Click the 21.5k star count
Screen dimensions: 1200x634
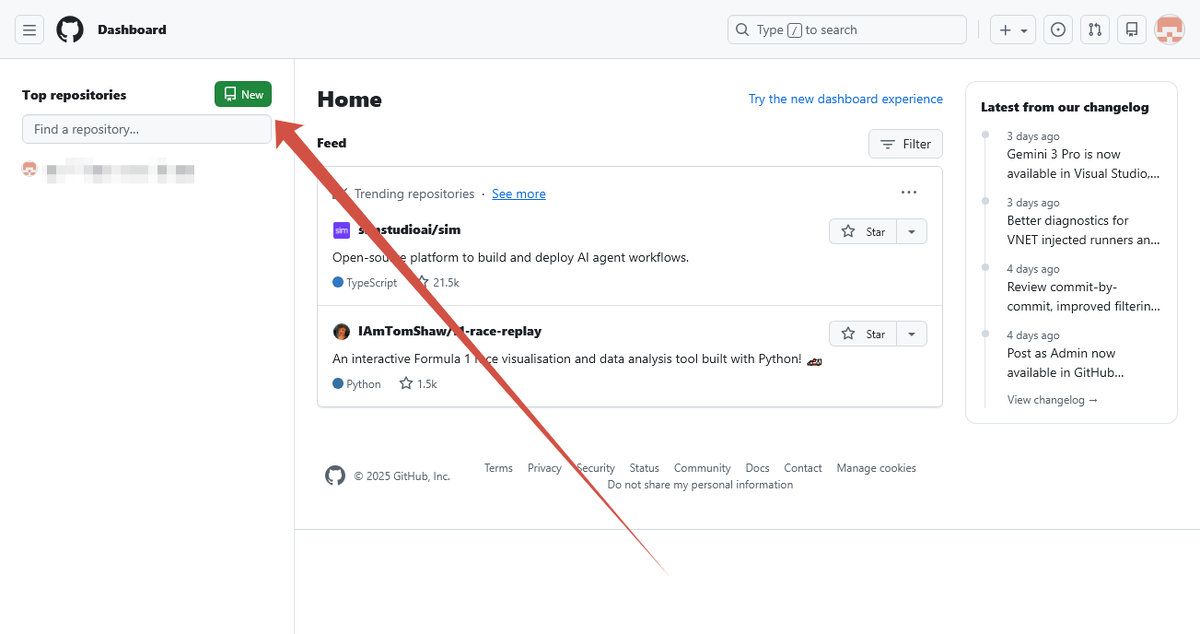438,283
